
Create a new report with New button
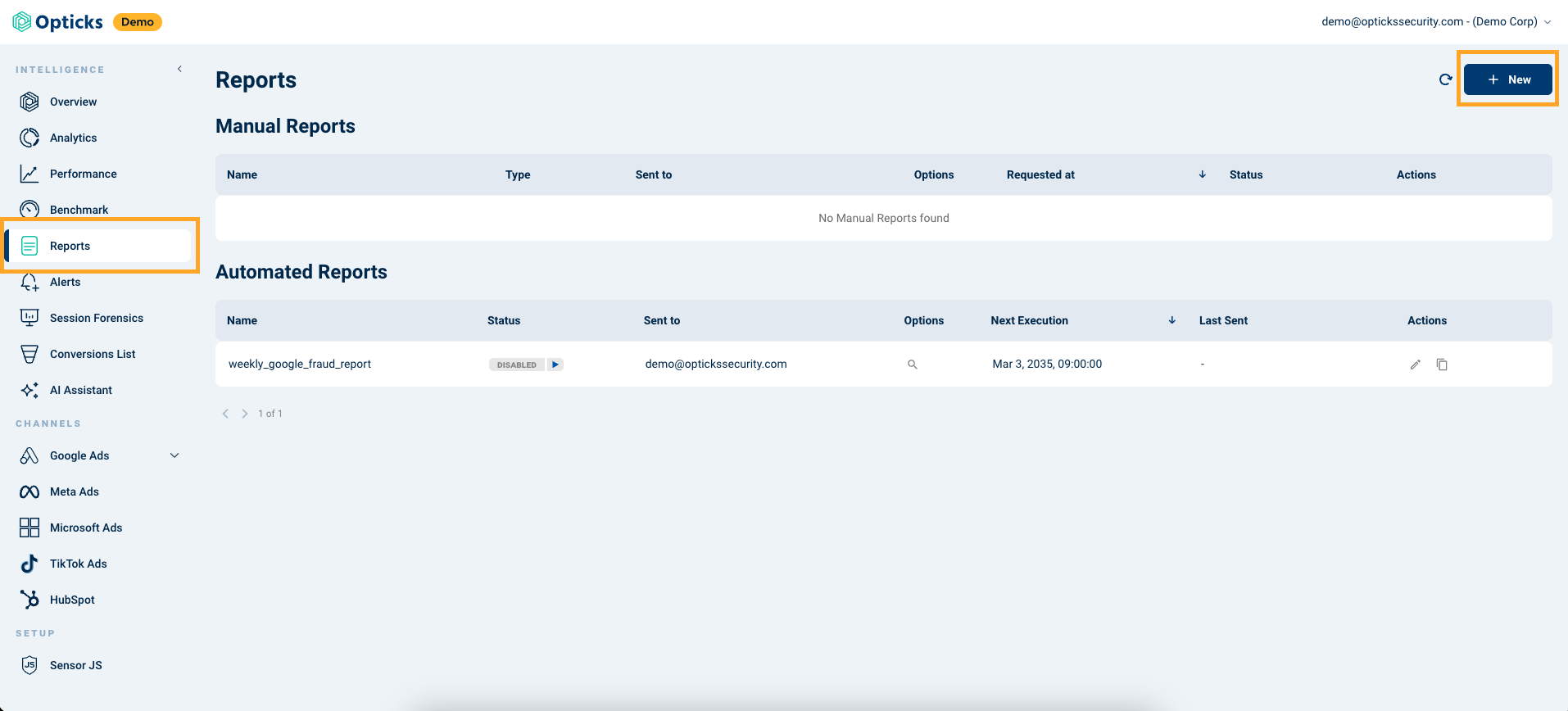point(1508,79)
